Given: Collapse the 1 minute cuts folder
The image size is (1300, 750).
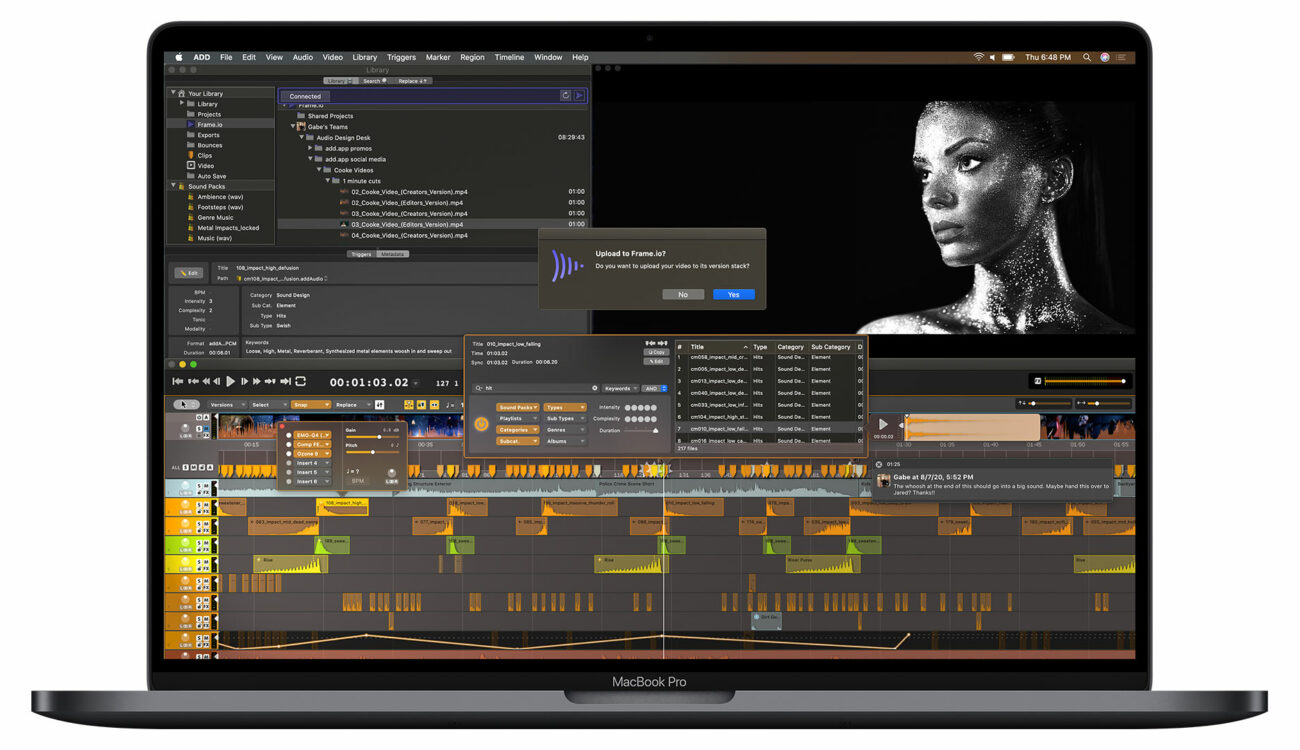Looking at the screenshot, I should [327, 181].
